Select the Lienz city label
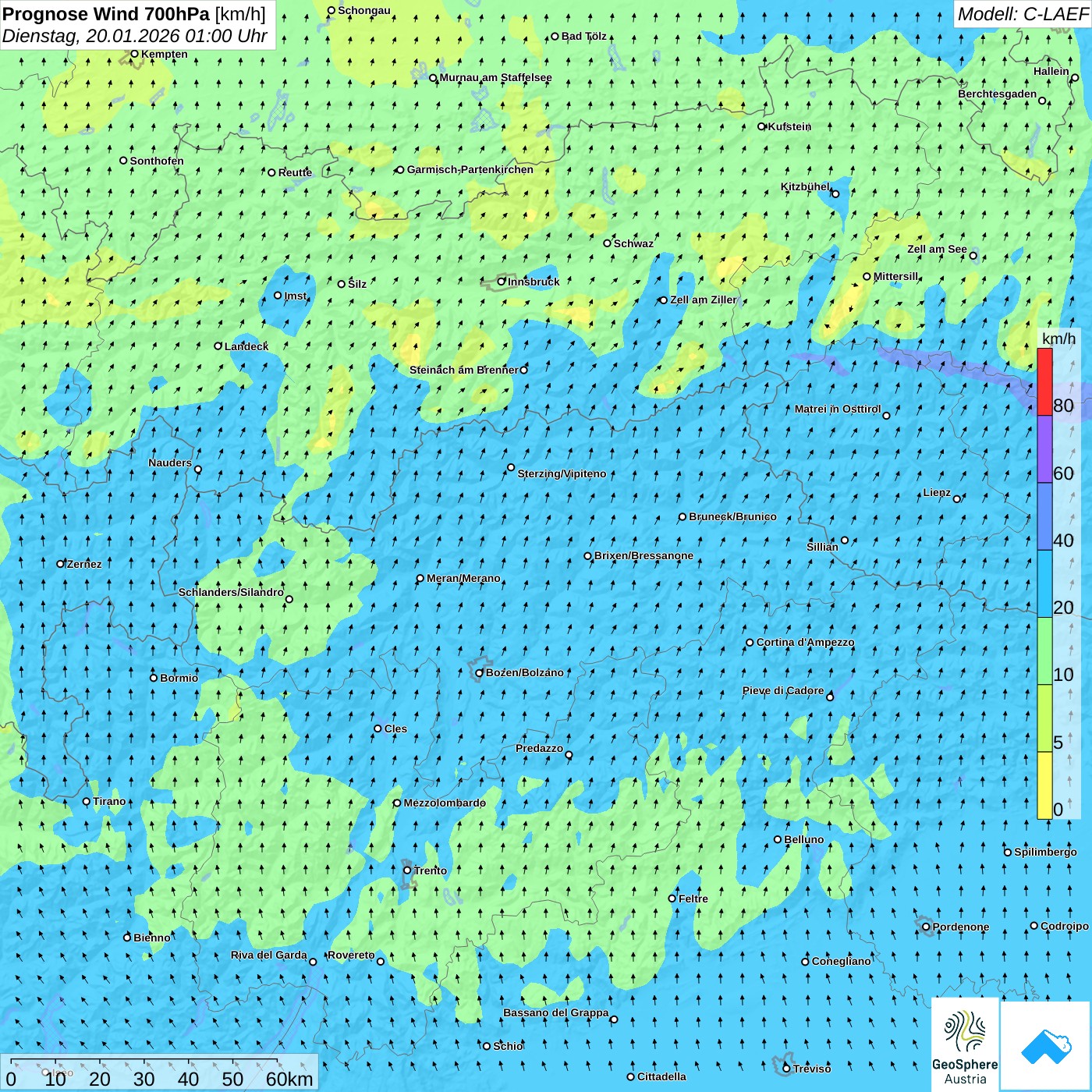This screenshot has width=1092, height=1092. click(x=937, y=492)
